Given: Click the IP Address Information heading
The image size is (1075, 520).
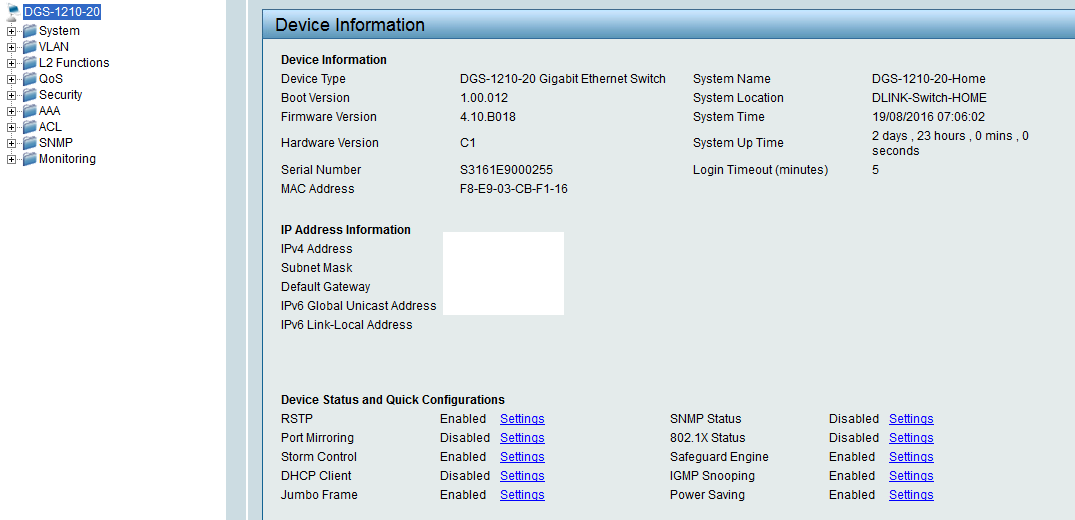Looking at the screenshot, I should [x=346, y=230].
